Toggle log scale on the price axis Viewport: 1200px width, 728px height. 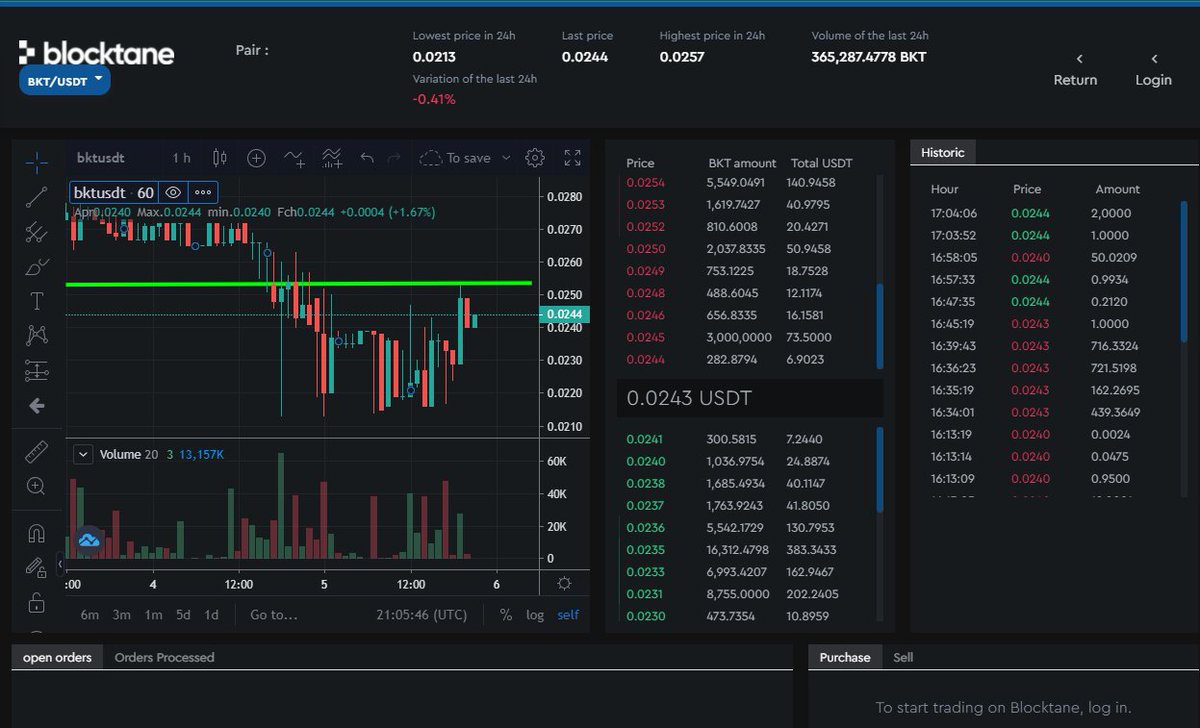[x=535, y=615]
